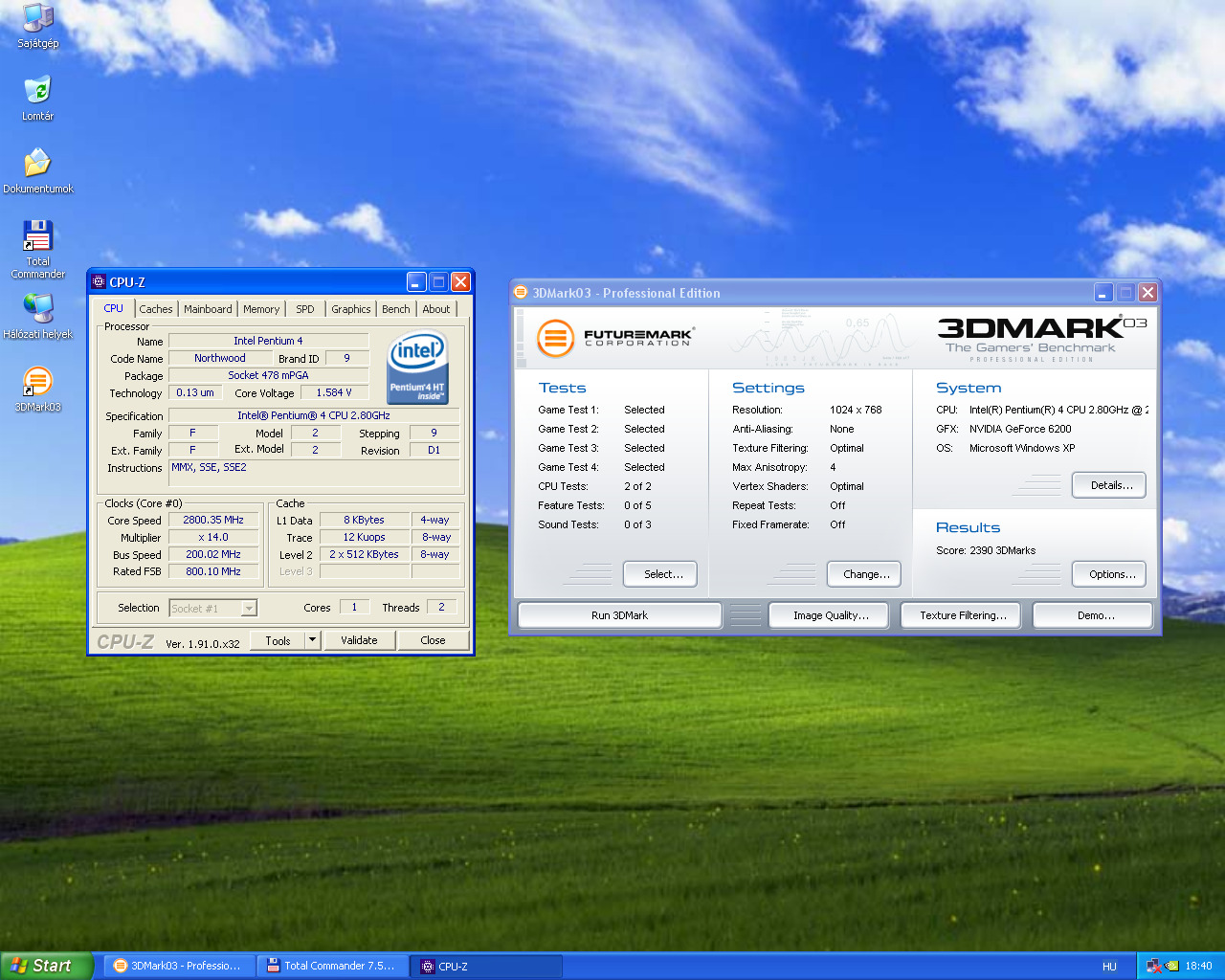Click Run 3DMark
This screenshot has height=980, width=1225.
click(620, 615)
